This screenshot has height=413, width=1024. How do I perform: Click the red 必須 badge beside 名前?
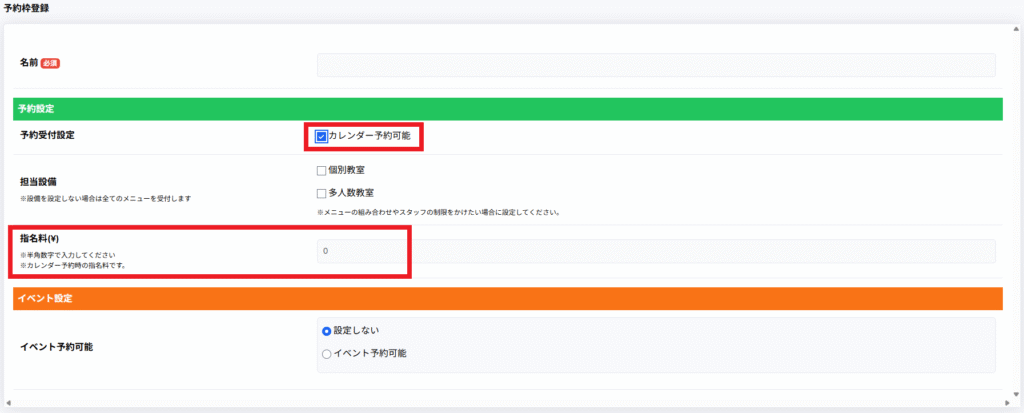tap(51, 63)
